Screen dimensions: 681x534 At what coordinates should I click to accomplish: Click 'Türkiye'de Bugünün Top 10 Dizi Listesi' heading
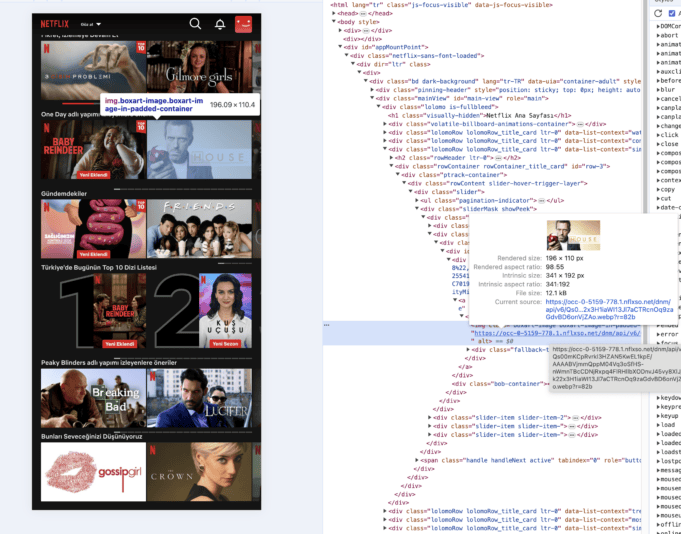(x=100, y=266)
